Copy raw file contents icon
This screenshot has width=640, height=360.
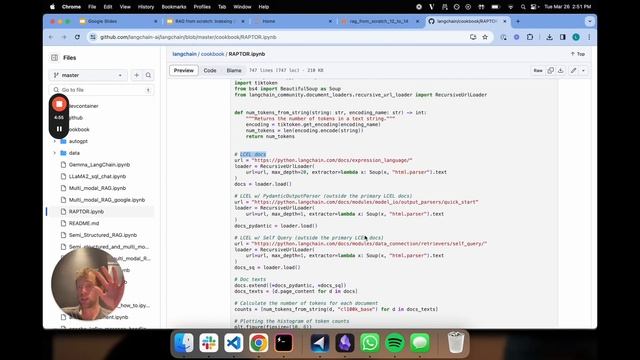[x=551, y=71]
